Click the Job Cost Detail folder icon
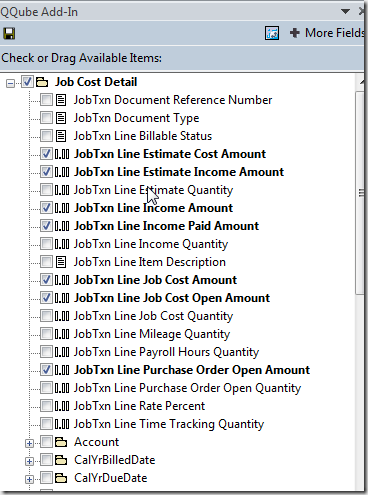The width and height of the screenshot is (368, 495). (x=42, y=82)
